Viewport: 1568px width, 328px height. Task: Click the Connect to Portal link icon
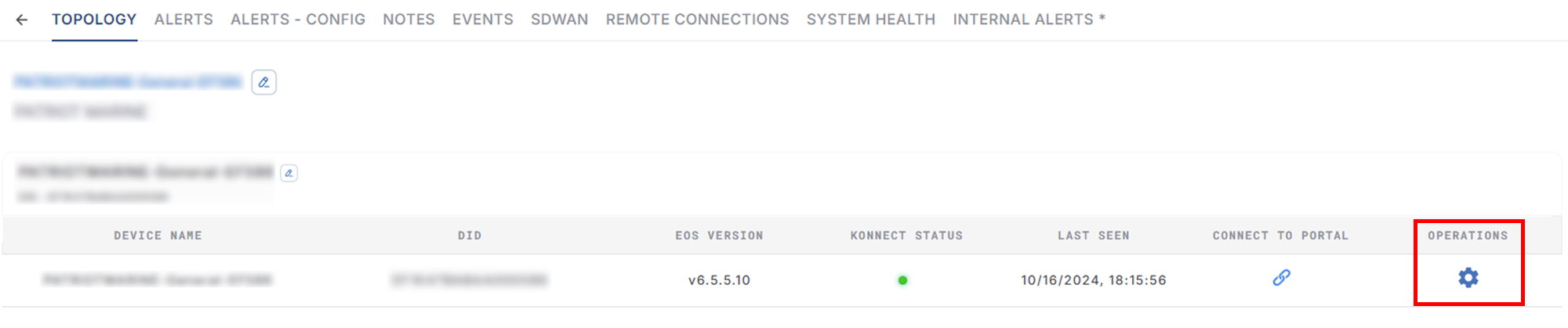coord(1281,278)
